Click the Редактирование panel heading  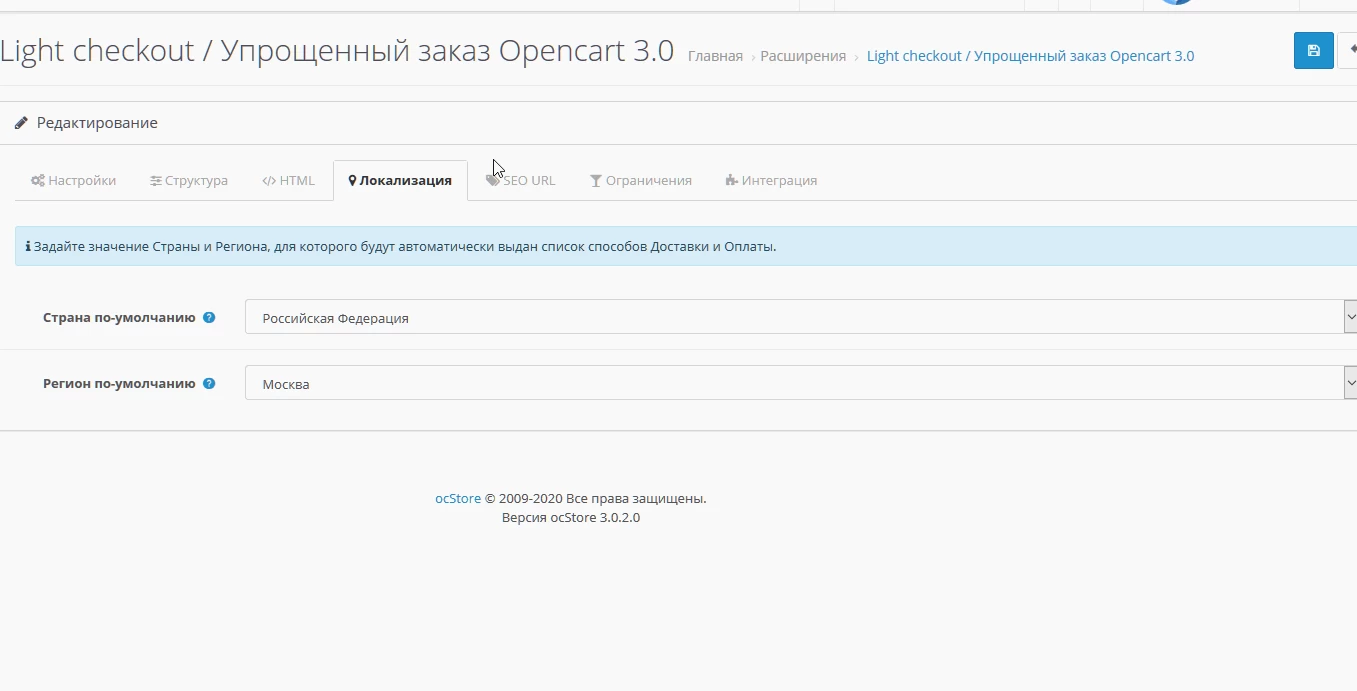coord(97,123)
